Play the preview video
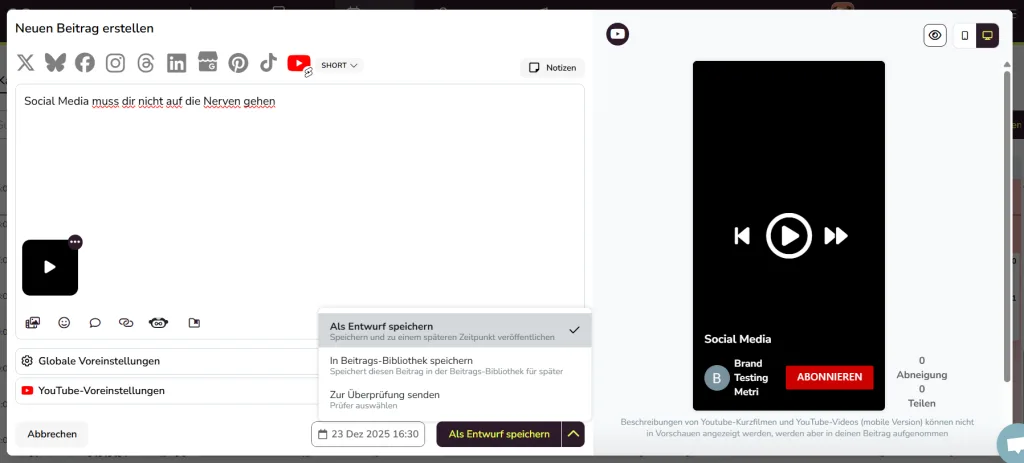This screenshot has height=463, width=1024. tap(789, 236)
